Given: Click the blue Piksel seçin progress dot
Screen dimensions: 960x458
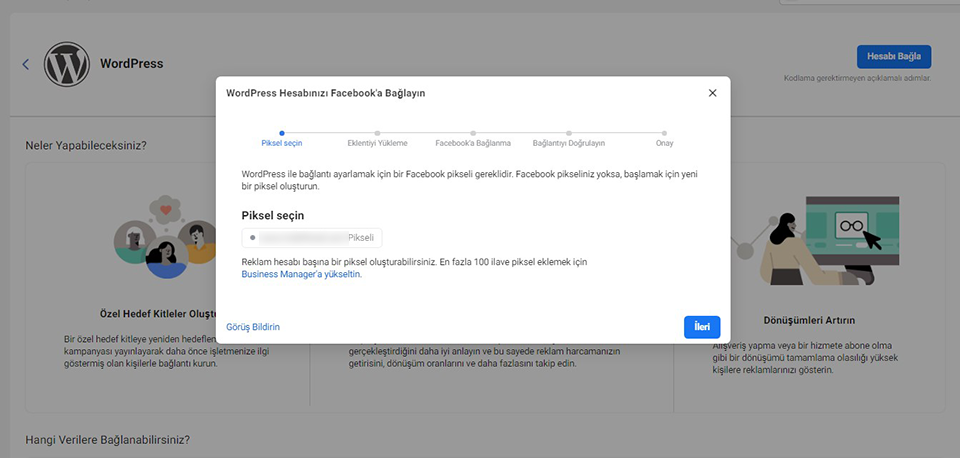Looking at the screenshot, I should [x=282, y=133].
